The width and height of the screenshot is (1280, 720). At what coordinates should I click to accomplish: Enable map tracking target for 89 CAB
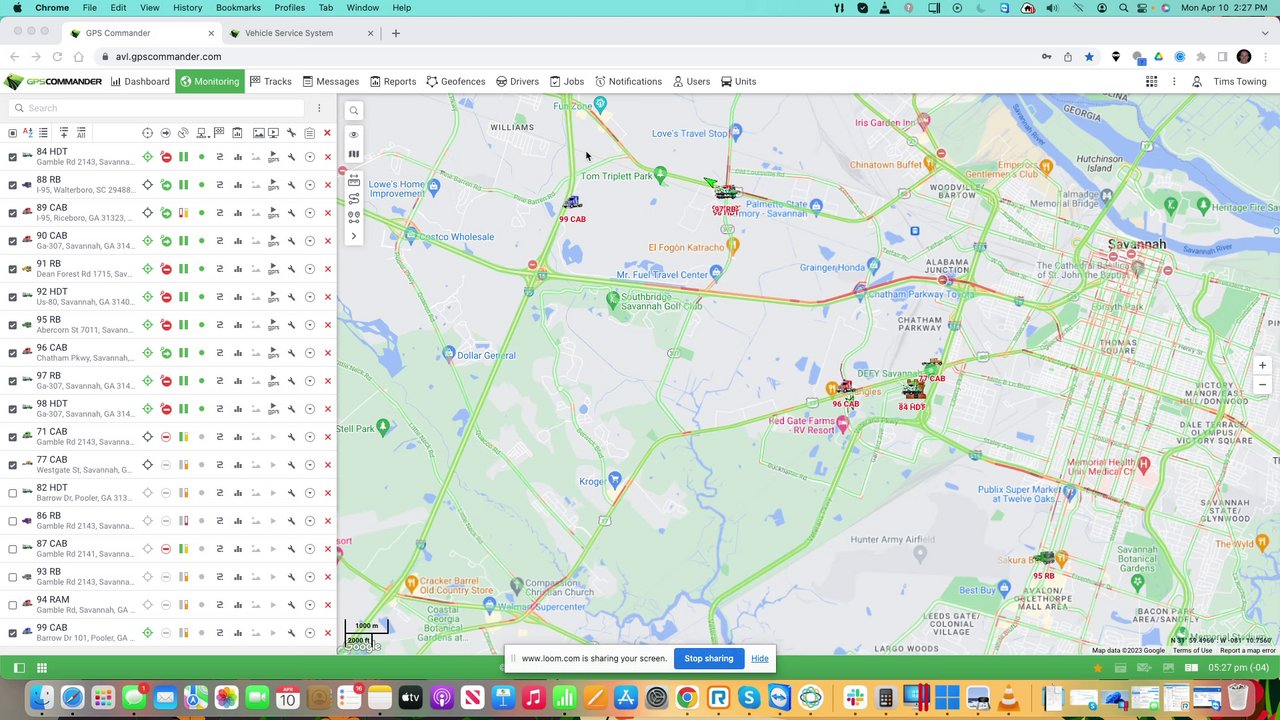[147, 213]
